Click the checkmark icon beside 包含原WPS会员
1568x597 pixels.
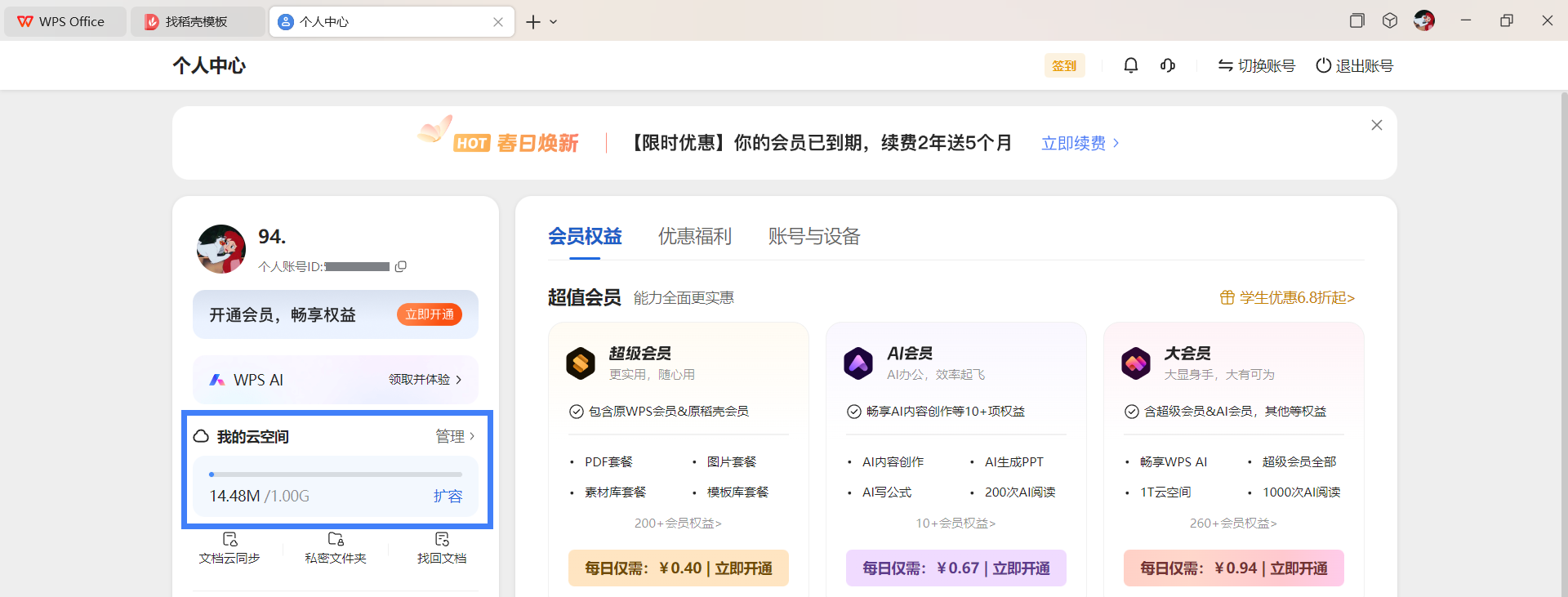577,412
